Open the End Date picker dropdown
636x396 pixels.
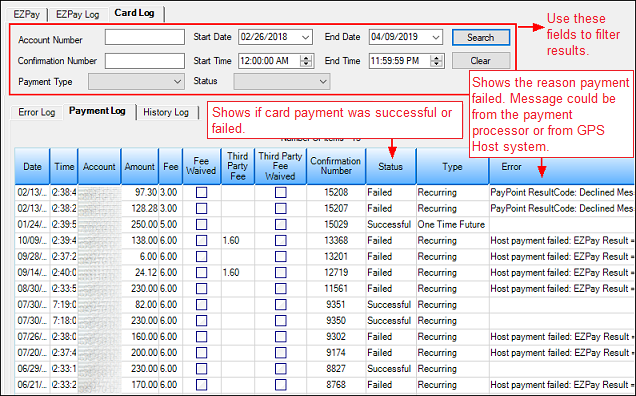tap(436, 37)
